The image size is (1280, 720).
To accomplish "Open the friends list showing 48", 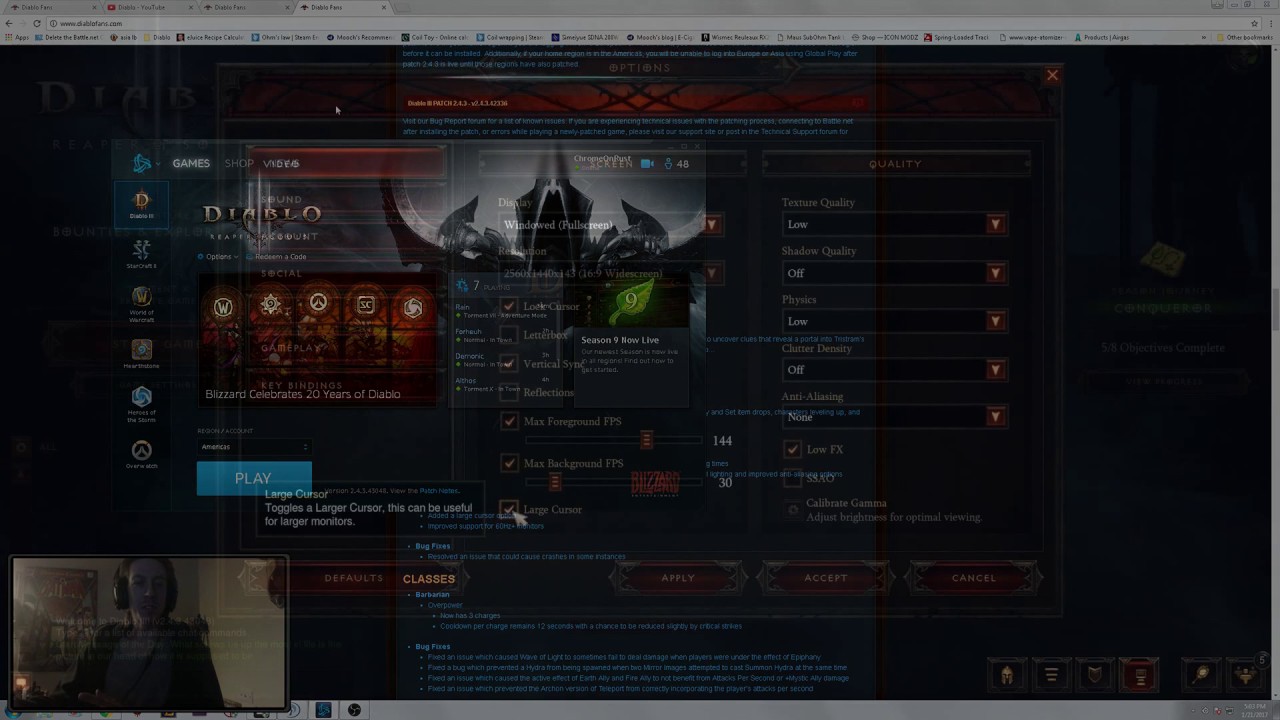I will click(x=677, y=164).
